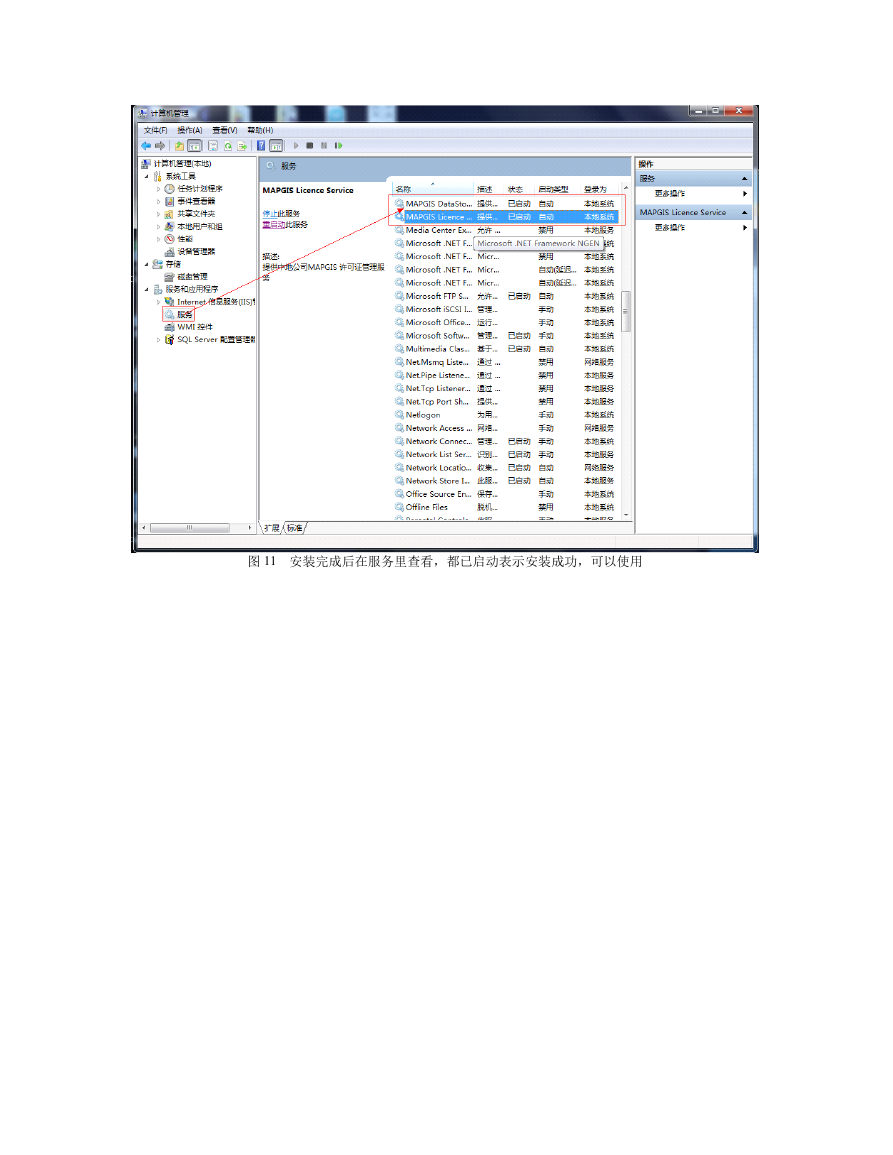Select the Office Source En... service
Viewport: 893px width, 1155px height.
pyautogui.click(x=505, y=494)
